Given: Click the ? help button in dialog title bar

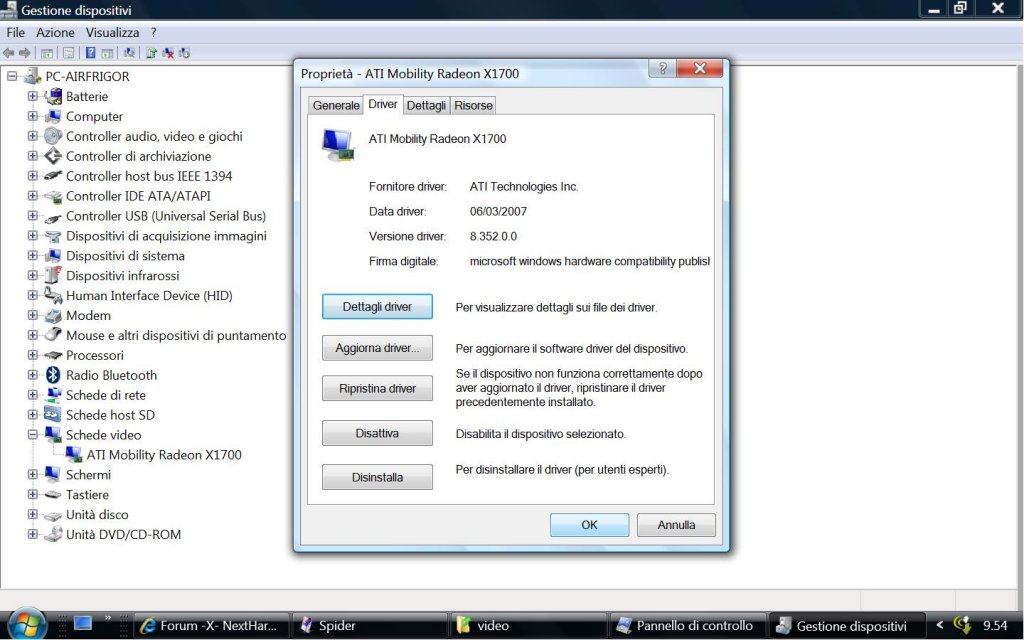Looking at the screenshot, I should pos(663,69).
